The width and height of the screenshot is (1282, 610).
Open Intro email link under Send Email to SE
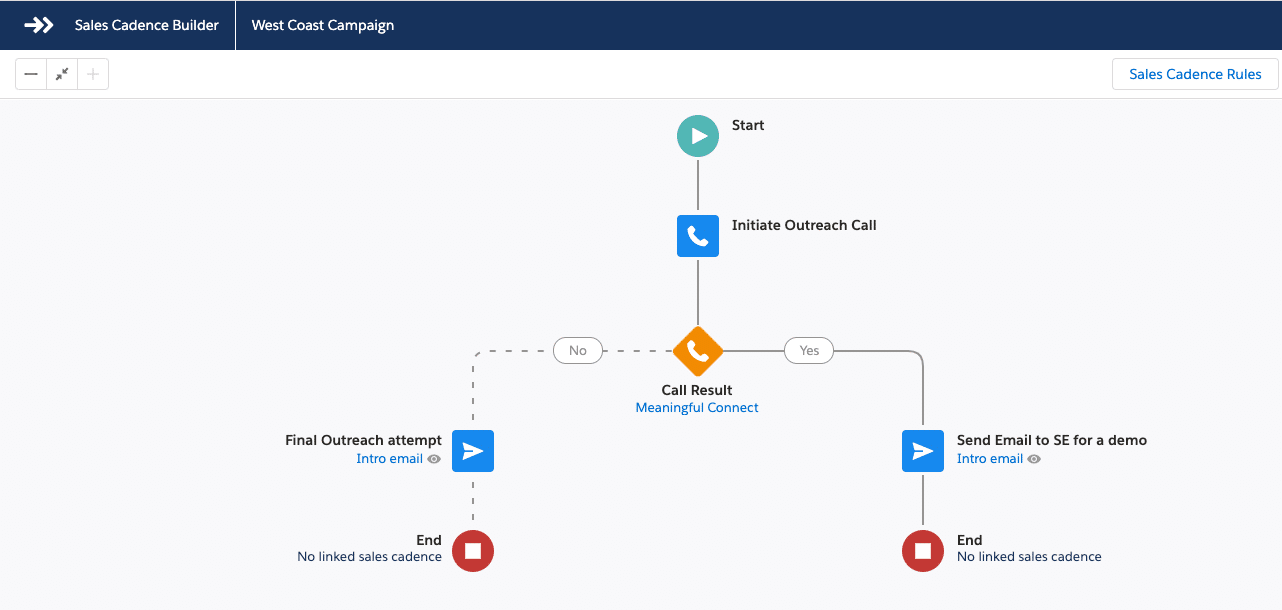(989, 459)
